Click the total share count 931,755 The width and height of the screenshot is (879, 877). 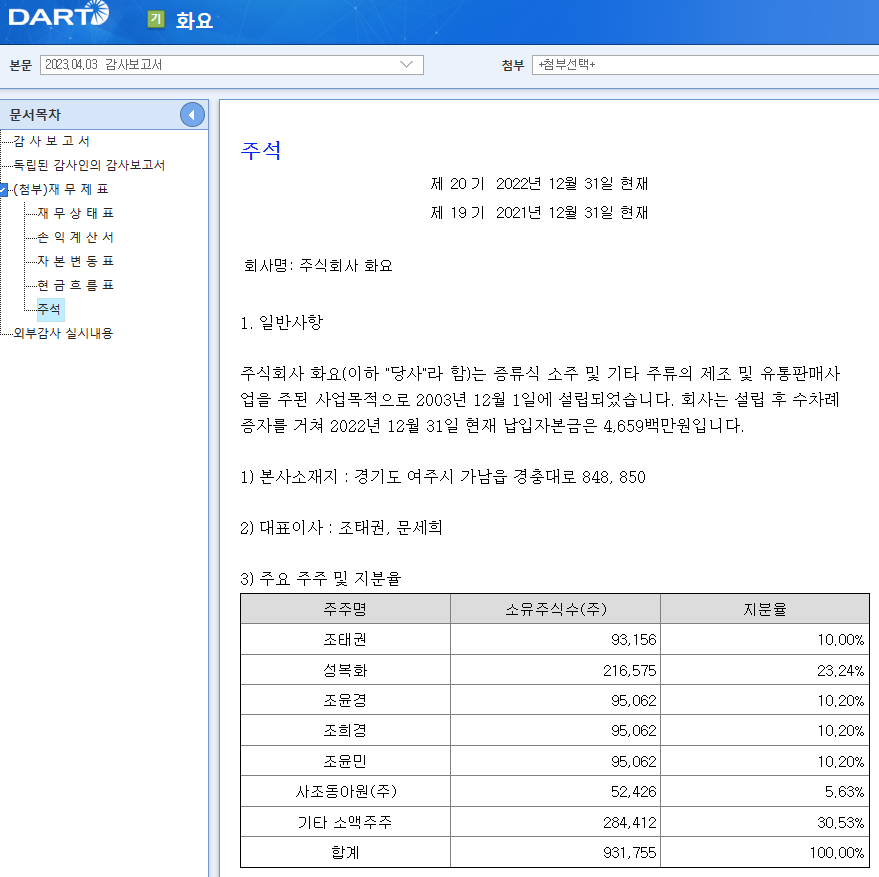point(630,853)
